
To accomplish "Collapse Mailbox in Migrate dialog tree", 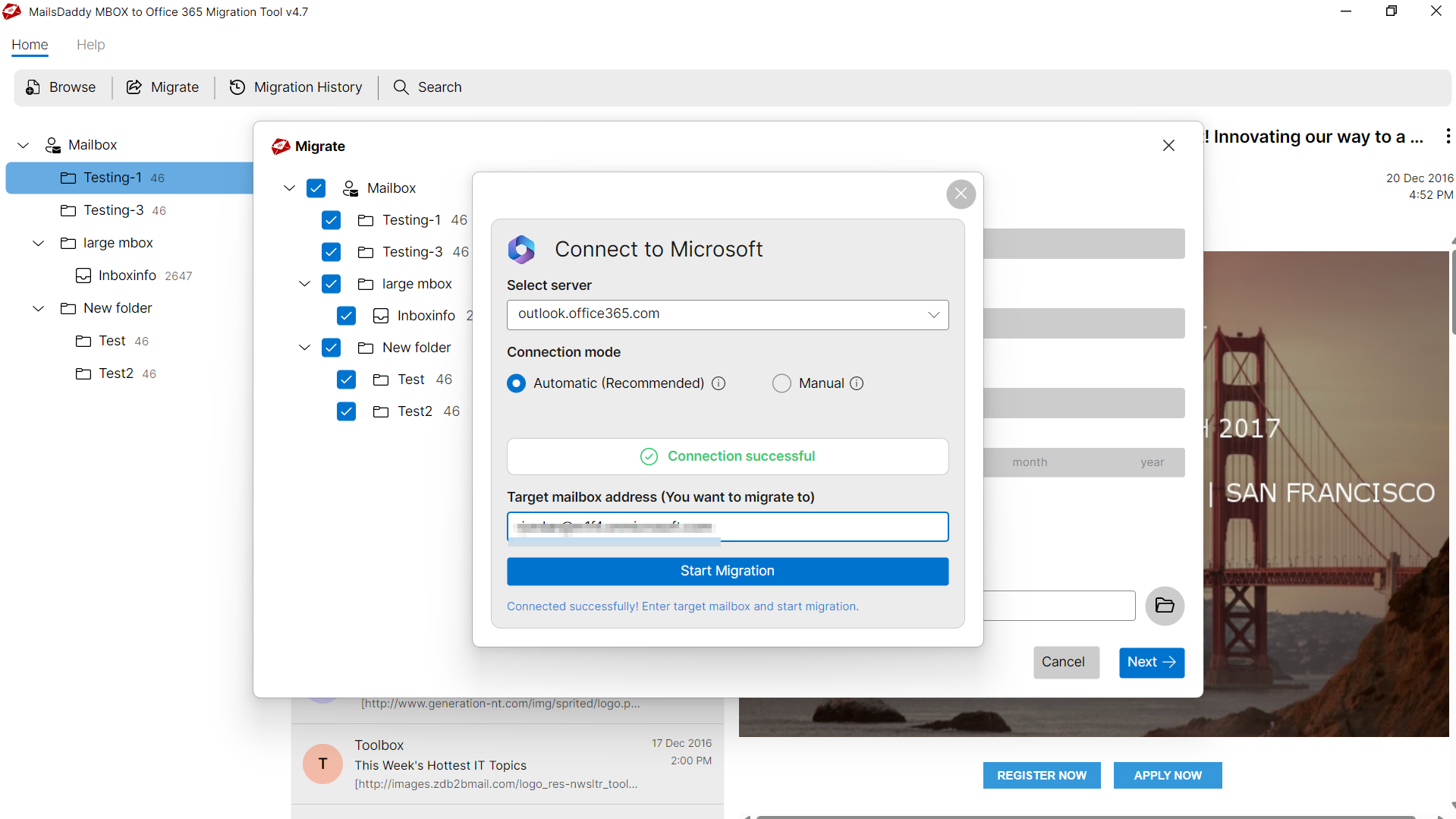I will 289,188.
